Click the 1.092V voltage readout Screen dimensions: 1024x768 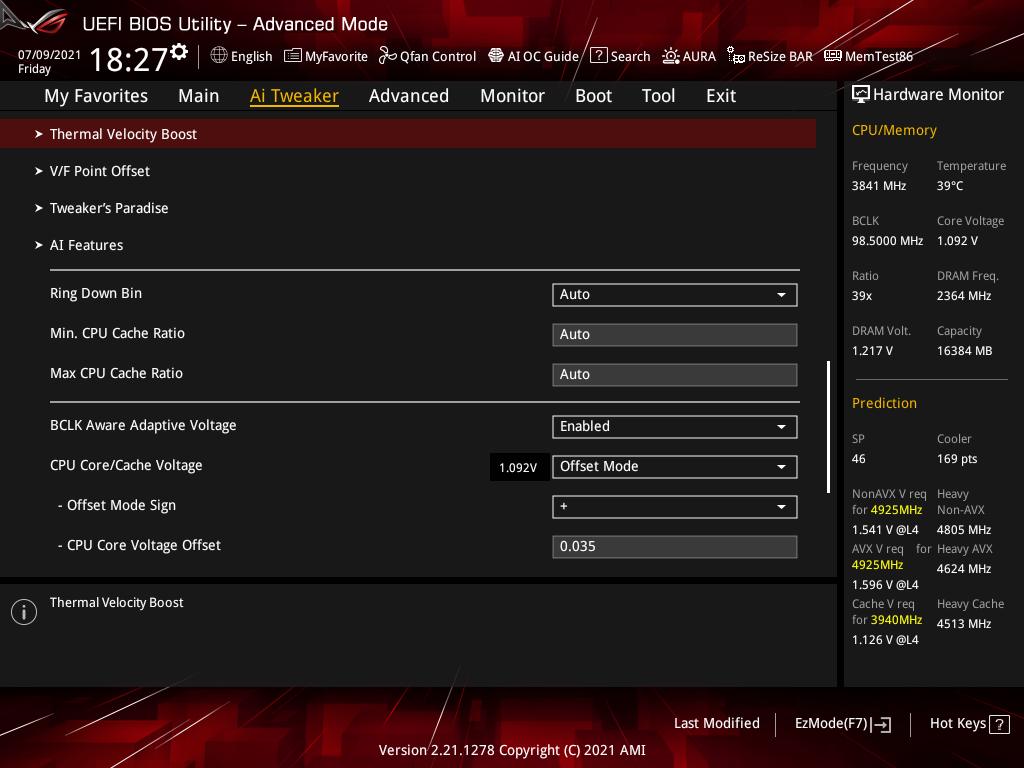click(x=518, y=468)
